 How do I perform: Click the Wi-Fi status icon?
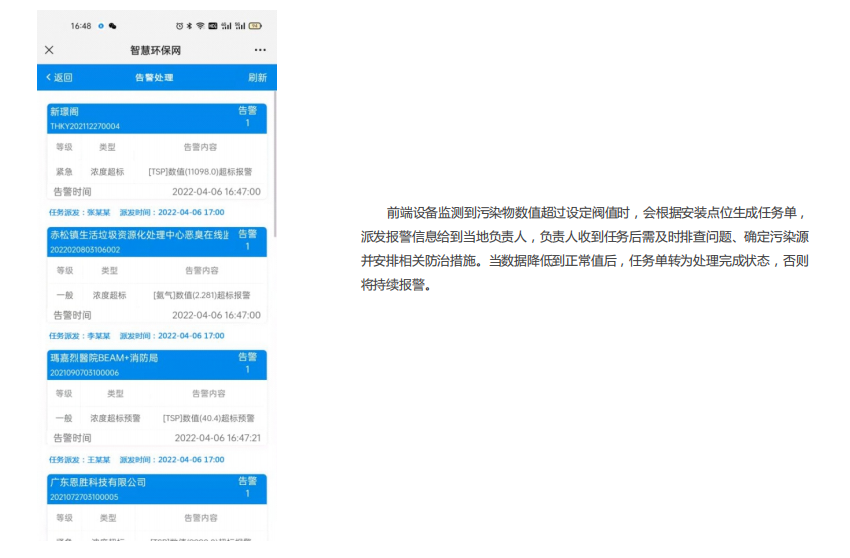click(x=200, y=25)
